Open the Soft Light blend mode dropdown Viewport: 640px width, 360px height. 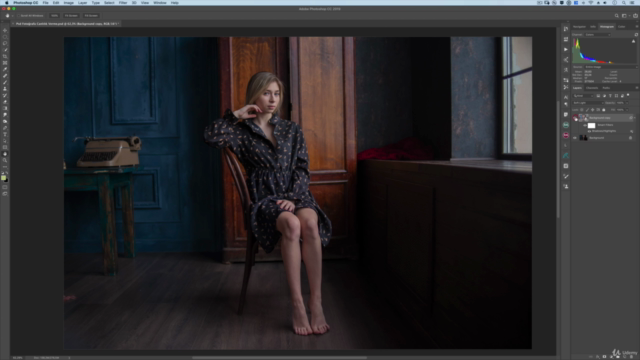tap(588, 103)
